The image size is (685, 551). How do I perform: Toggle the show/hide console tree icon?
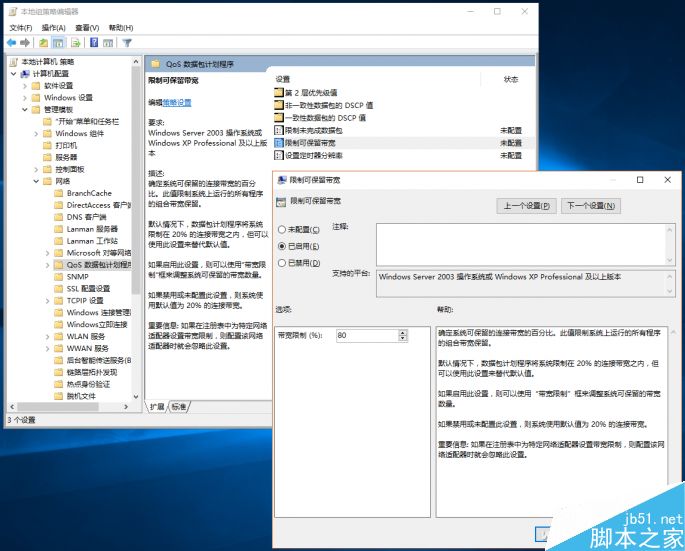(59, 43)
